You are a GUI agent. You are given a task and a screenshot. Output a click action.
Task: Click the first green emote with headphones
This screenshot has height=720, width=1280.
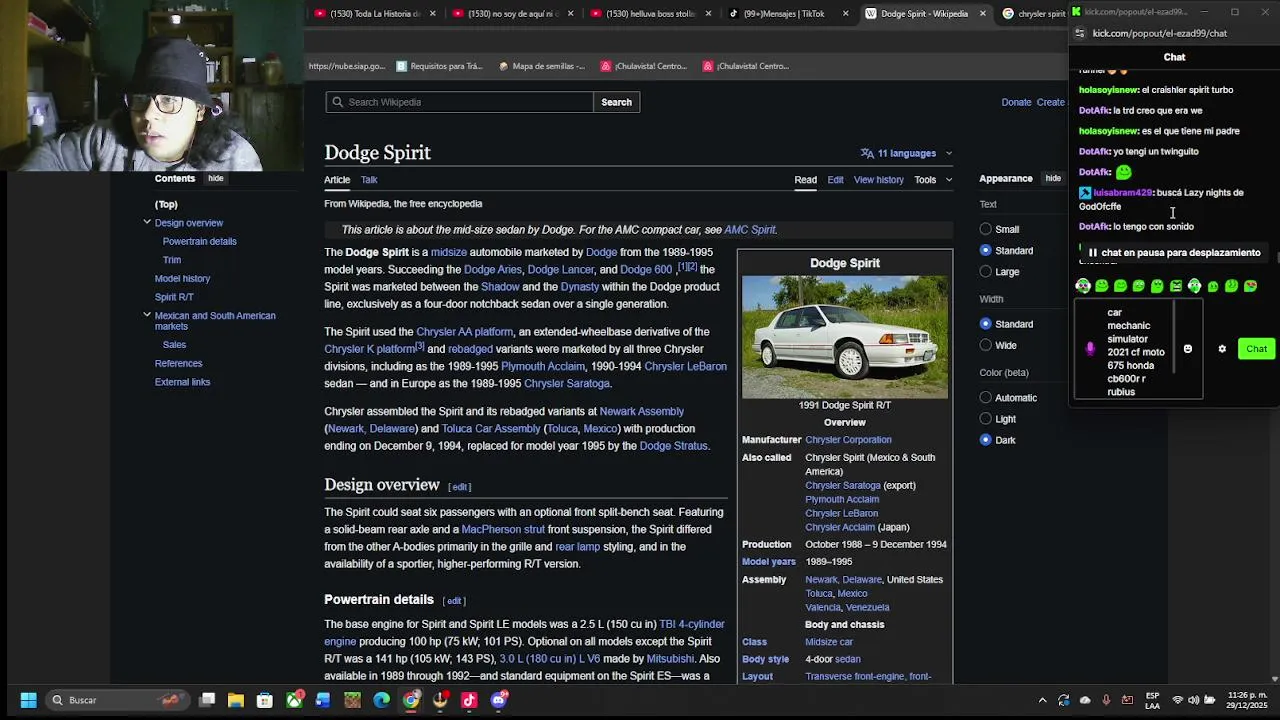1083,286
